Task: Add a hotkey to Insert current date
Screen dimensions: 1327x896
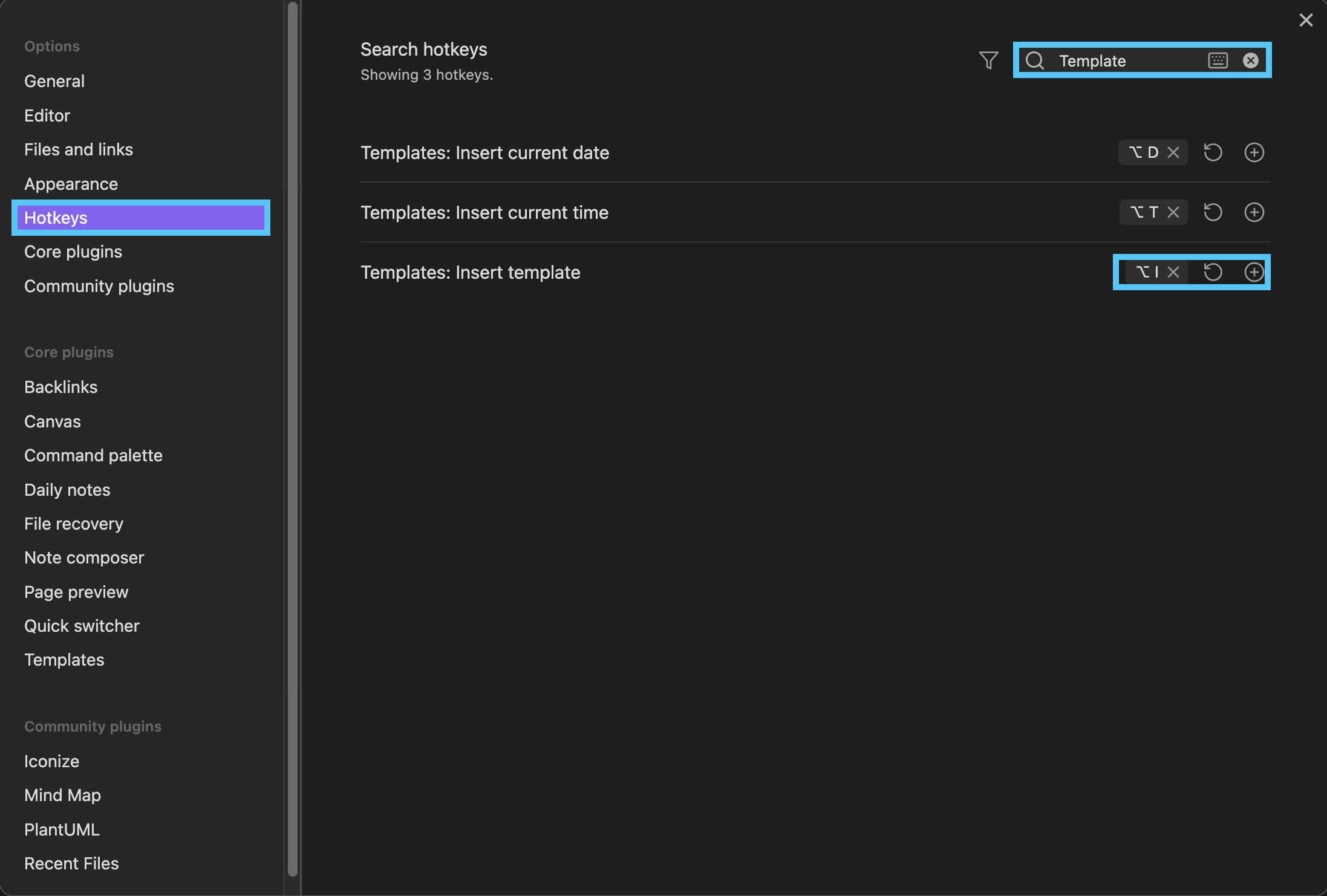Action: [x=1254, y=152]
